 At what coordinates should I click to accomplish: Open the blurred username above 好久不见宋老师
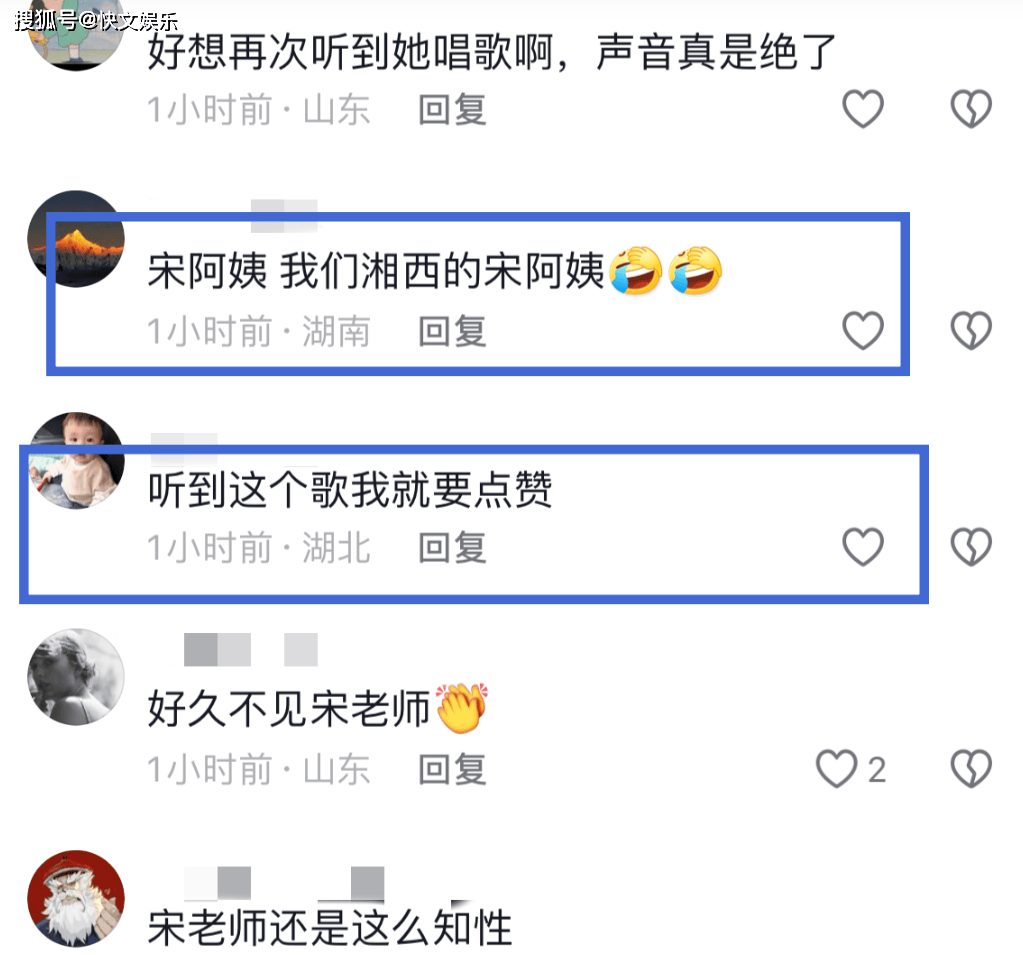(x=251, y=649)
